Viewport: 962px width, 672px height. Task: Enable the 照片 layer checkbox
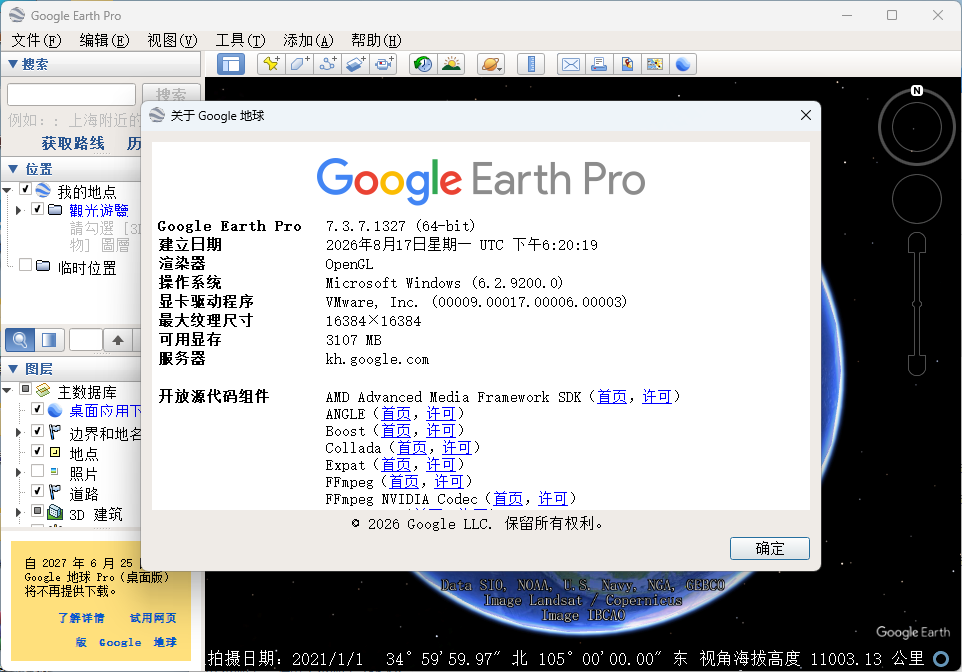37,471
